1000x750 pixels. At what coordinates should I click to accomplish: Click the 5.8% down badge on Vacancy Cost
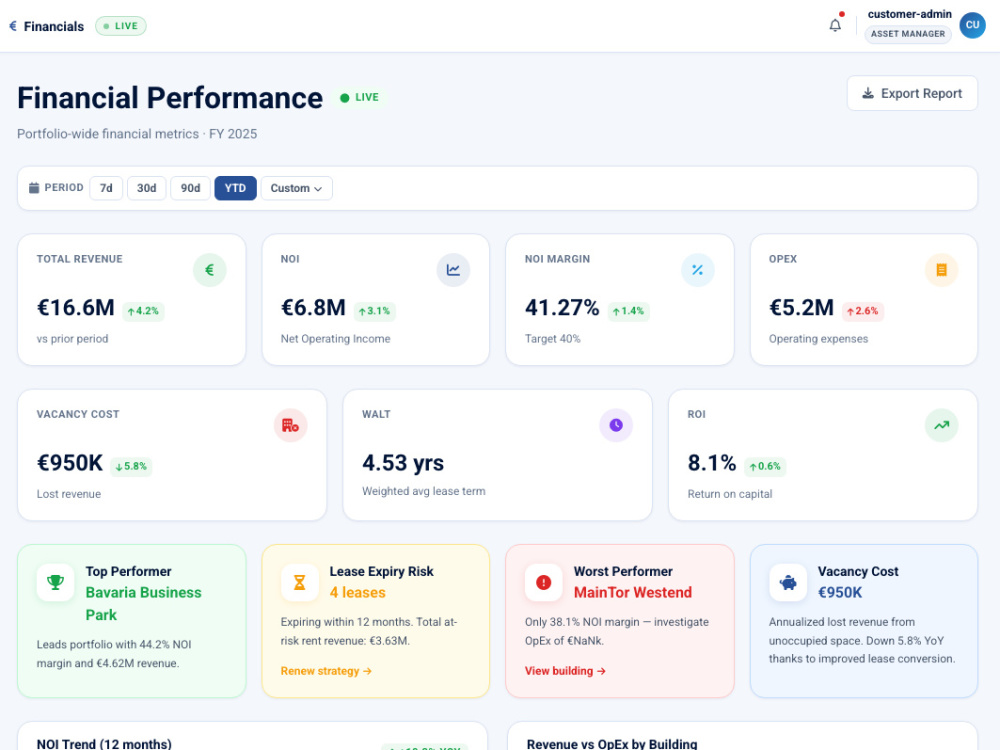coord(131,466)
